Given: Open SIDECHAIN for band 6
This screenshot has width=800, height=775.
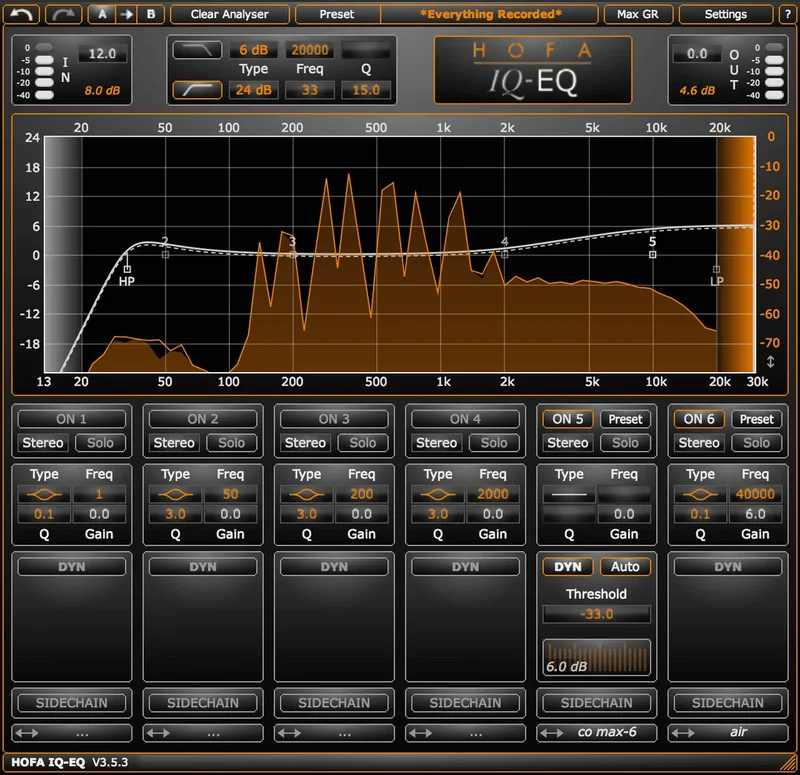Looking at the screenshot, I should click(x=728, y=703).
